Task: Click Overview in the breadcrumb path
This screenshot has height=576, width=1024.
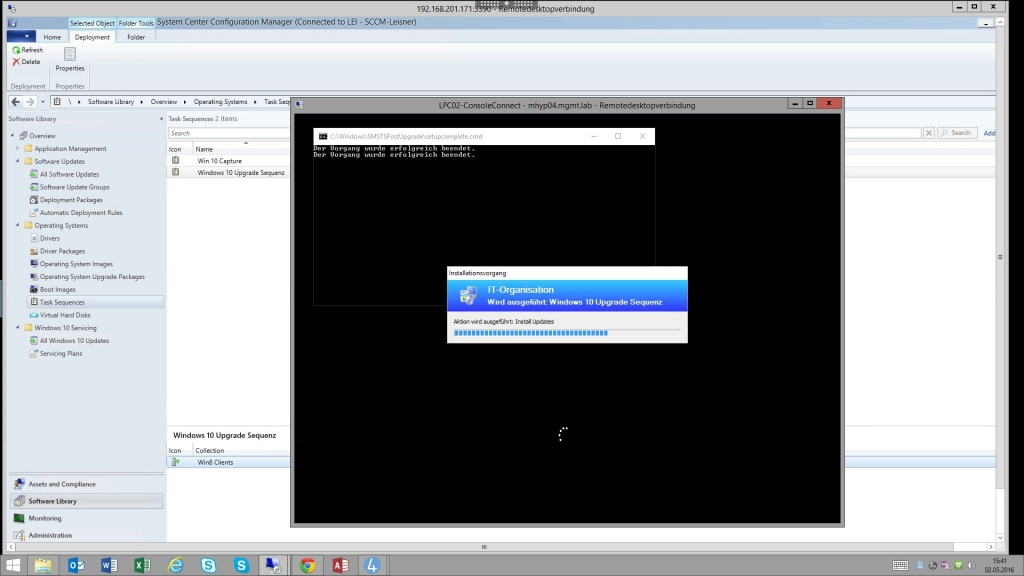Action: point(163,102)
